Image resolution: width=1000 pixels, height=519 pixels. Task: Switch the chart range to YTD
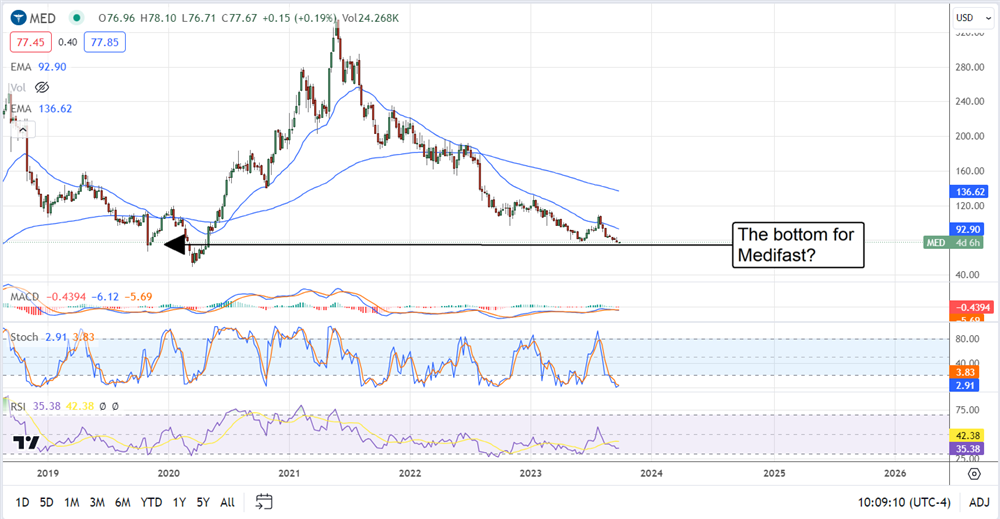pyautogui.click(x=151, y=502)
